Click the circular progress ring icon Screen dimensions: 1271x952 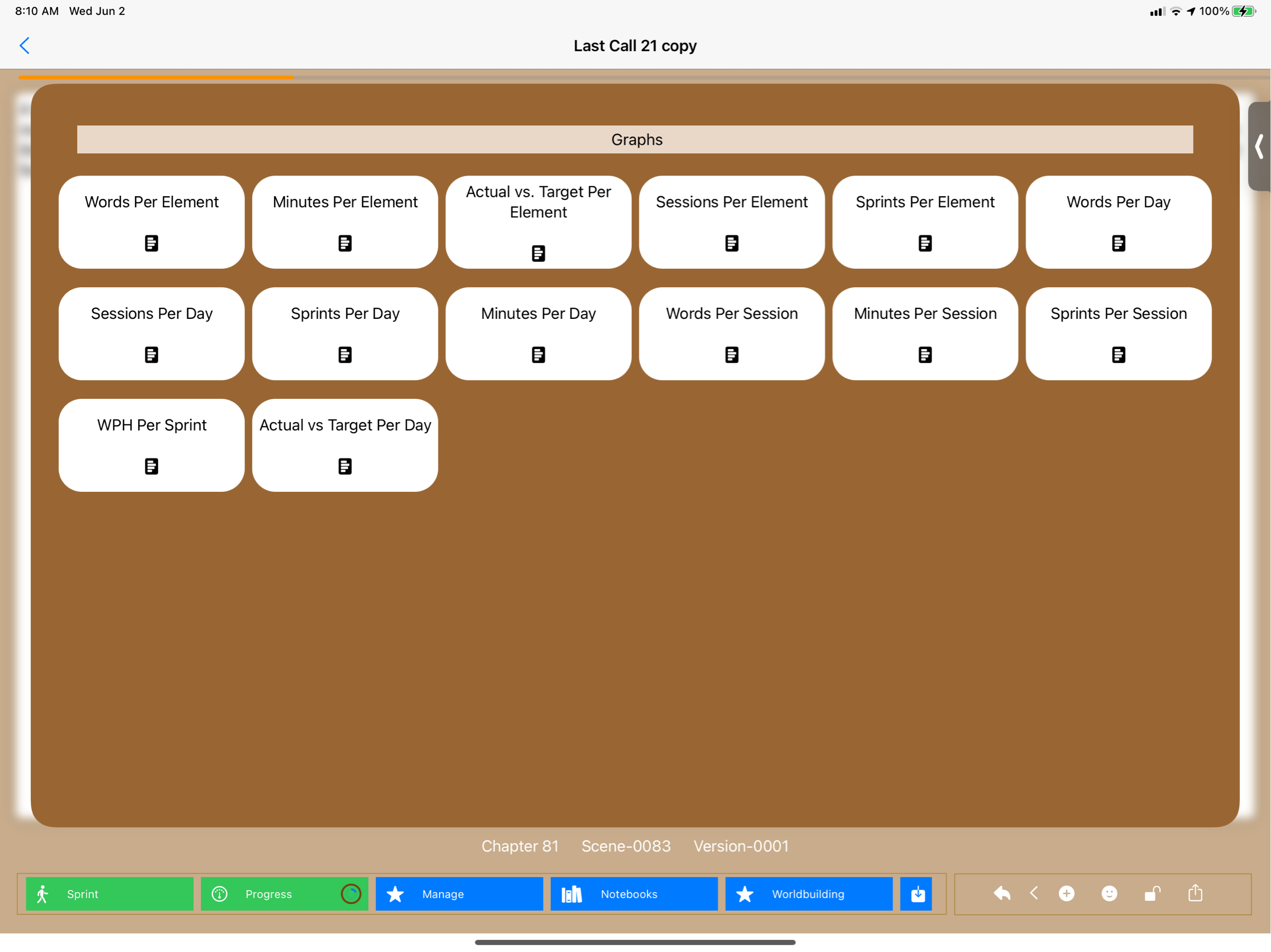coord(350,894)
